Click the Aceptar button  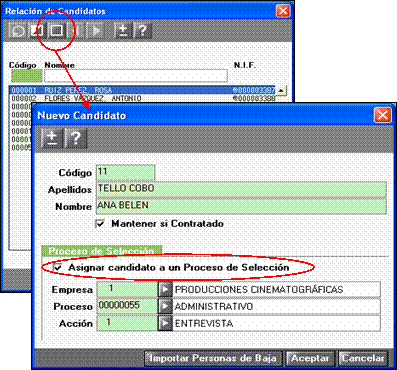[x=310, y=358]
